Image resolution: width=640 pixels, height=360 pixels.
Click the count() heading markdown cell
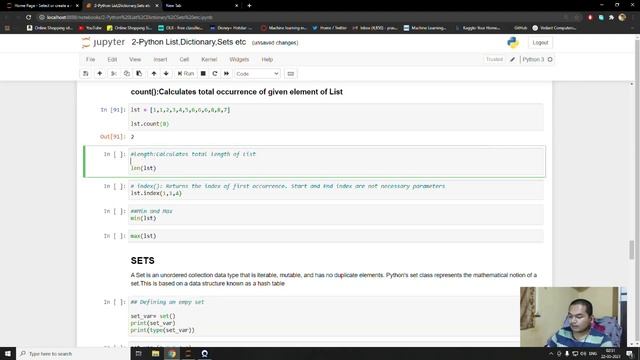(237, 92)
